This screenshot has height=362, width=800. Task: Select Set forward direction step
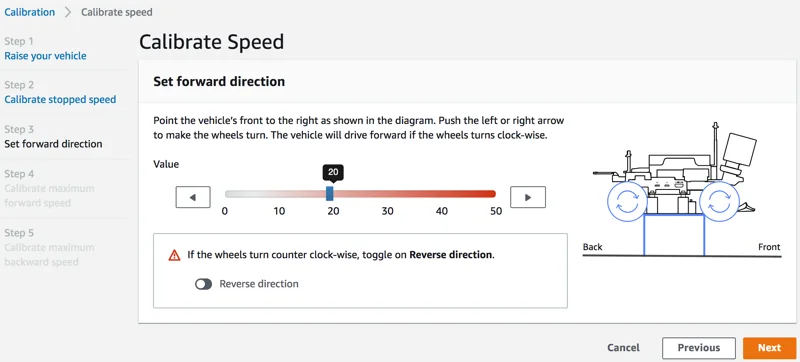[x=53, y=144]
